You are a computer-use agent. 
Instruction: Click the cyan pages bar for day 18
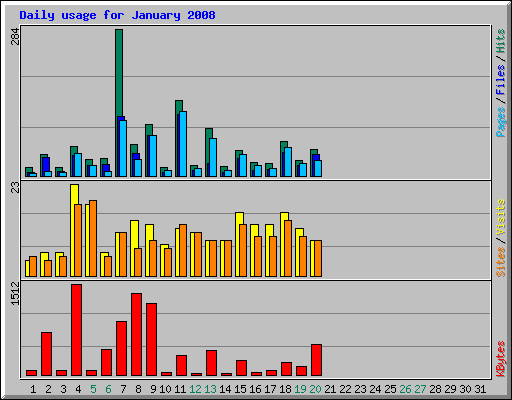(288, 162)
